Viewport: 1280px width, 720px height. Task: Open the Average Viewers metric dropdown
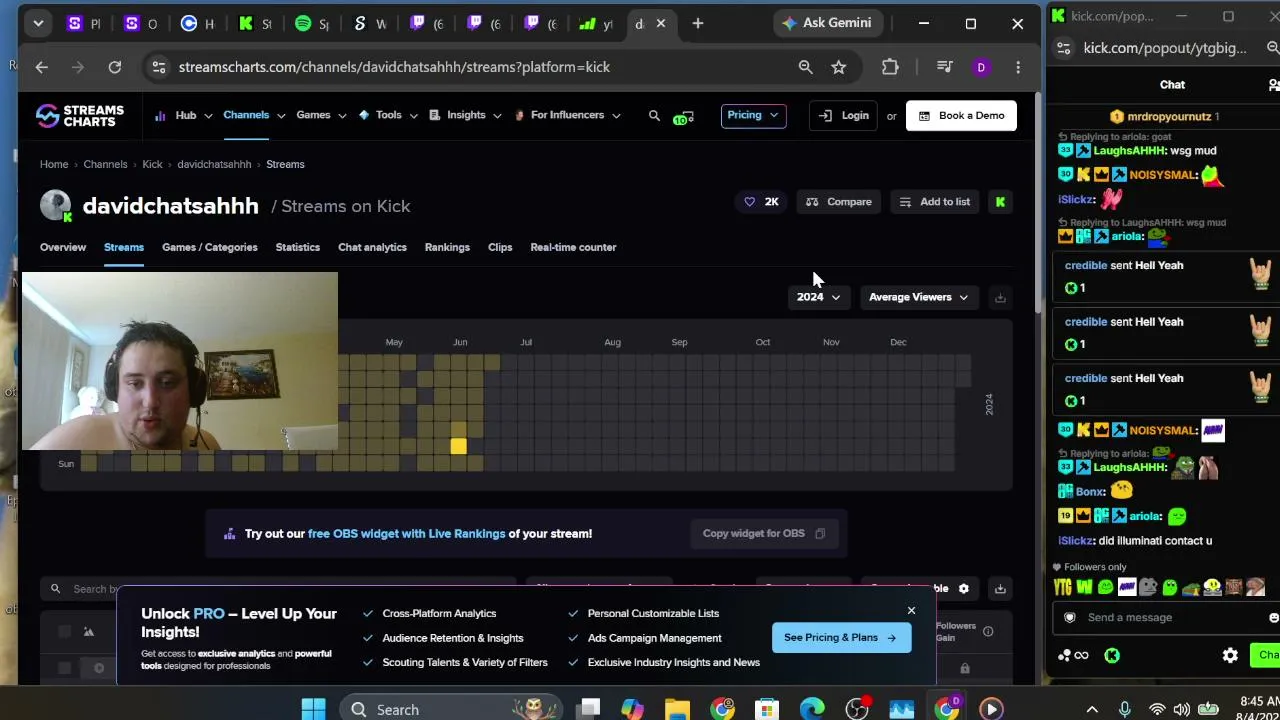pos(918,297)
